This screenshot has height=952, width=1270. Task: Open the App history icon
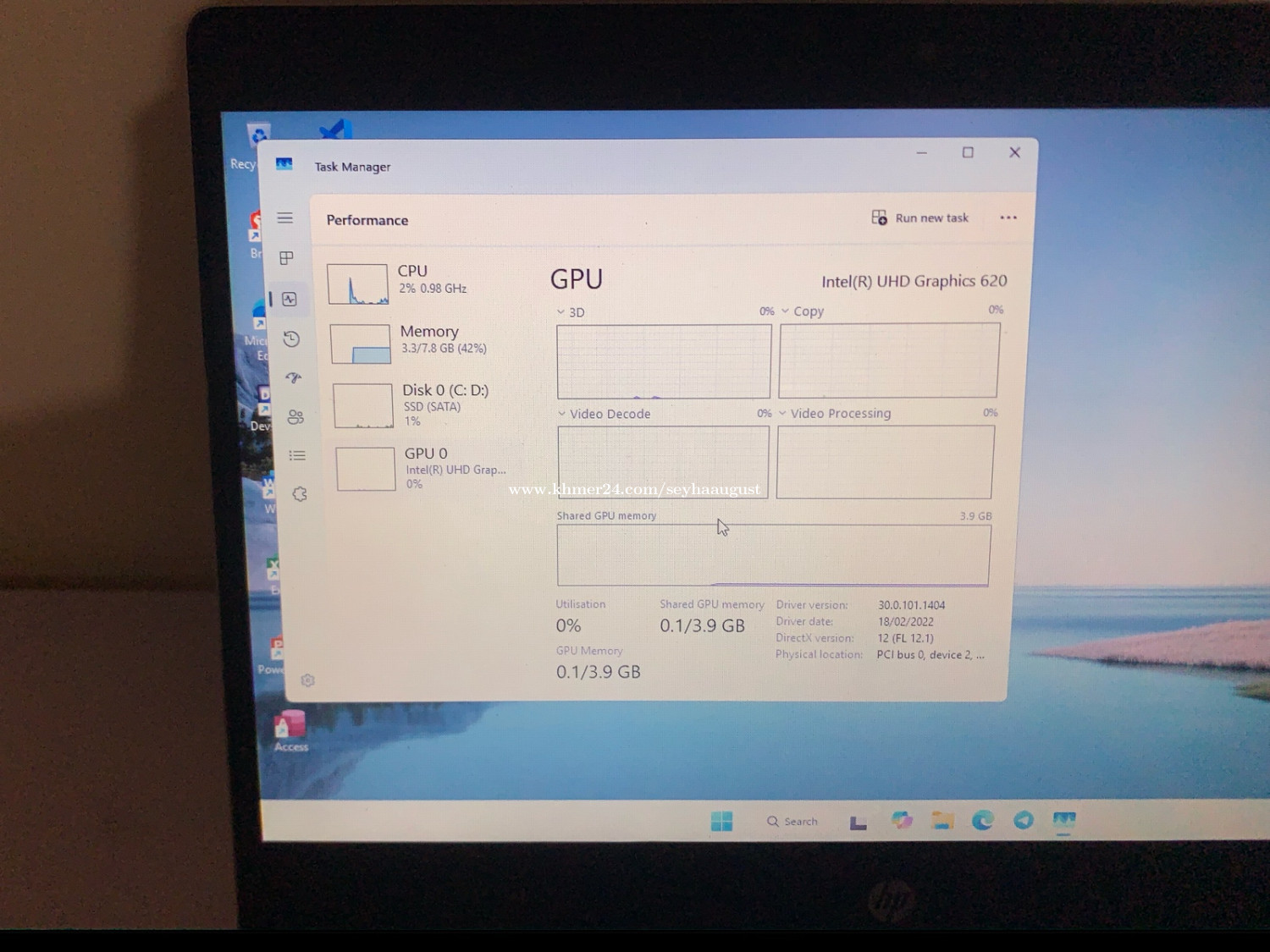pos(291,339)
